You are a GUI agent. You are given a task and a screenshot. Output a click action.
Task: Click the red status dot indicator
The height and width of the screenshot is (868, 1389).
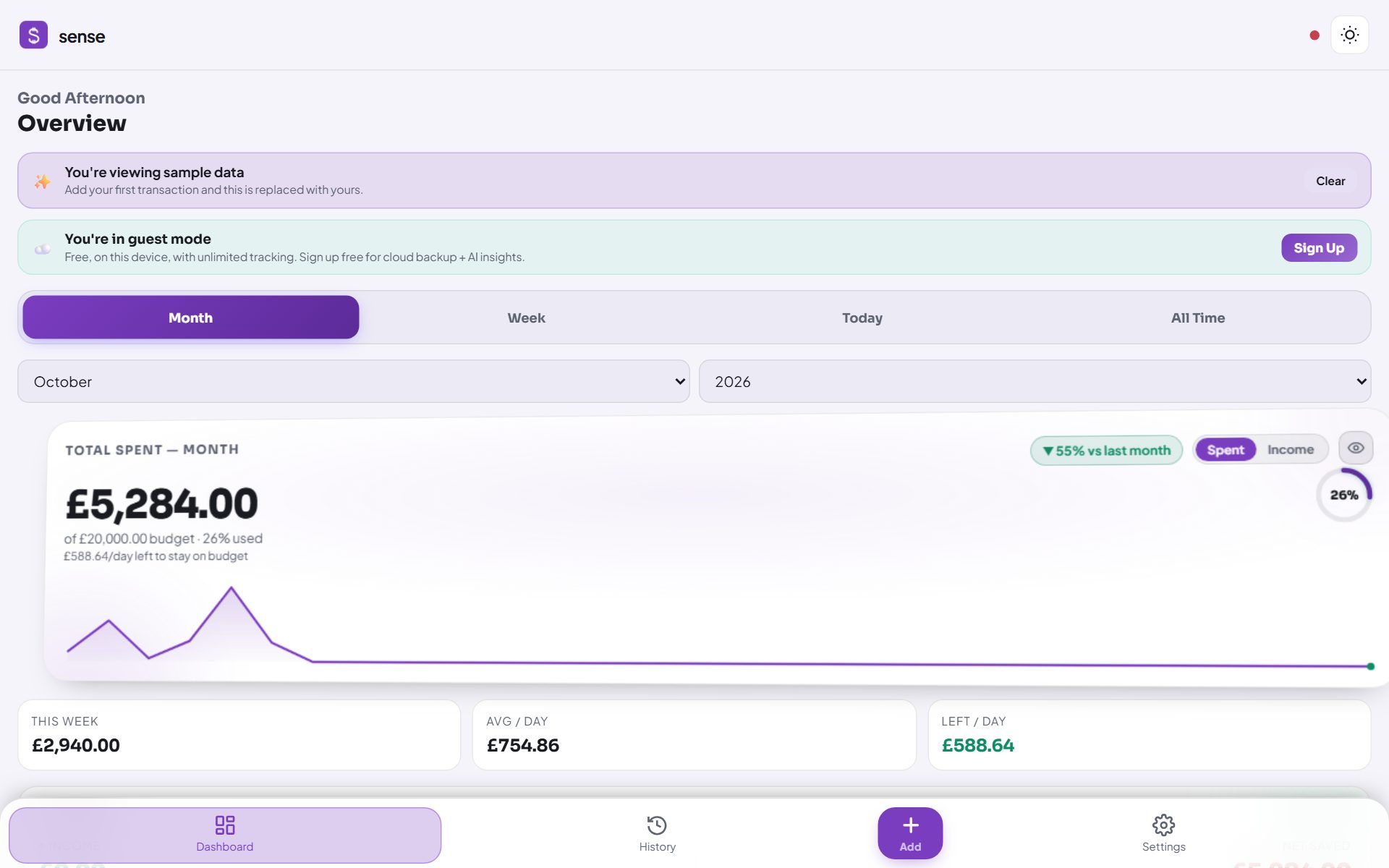click(x=1314, y=35)
